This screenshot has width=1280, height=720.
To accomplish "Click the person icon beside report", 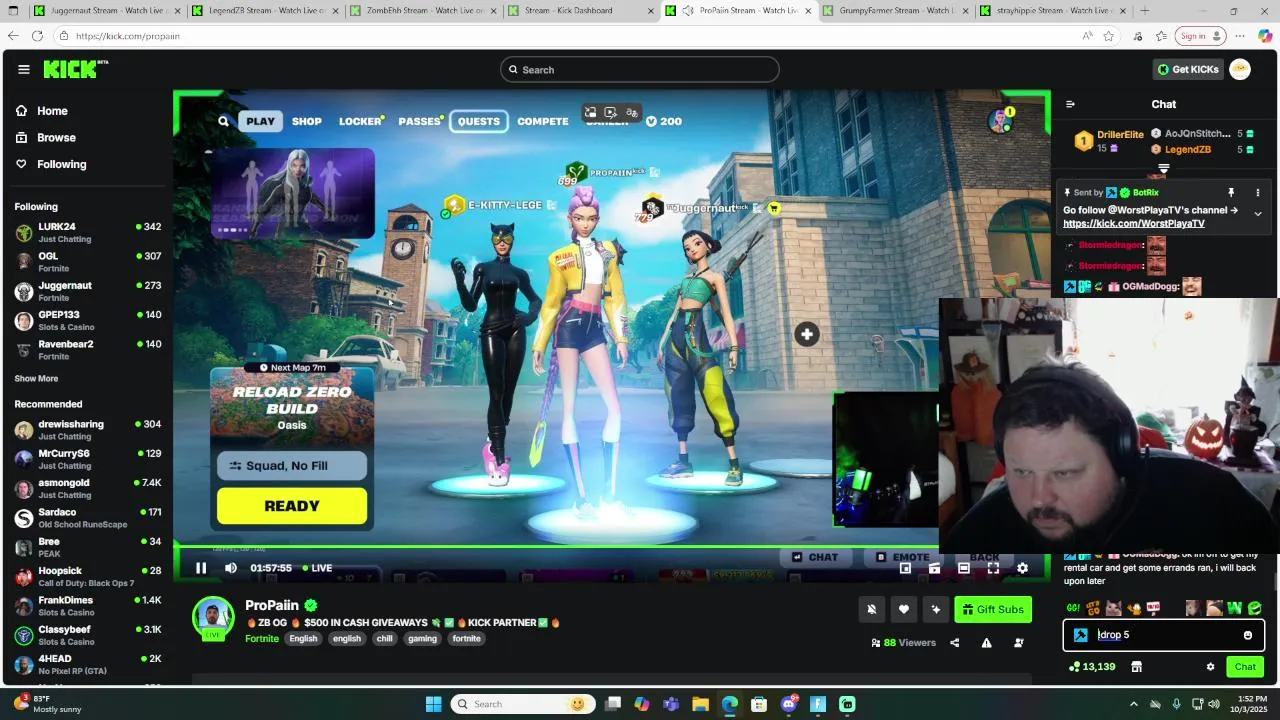I will coord(1019,643).
